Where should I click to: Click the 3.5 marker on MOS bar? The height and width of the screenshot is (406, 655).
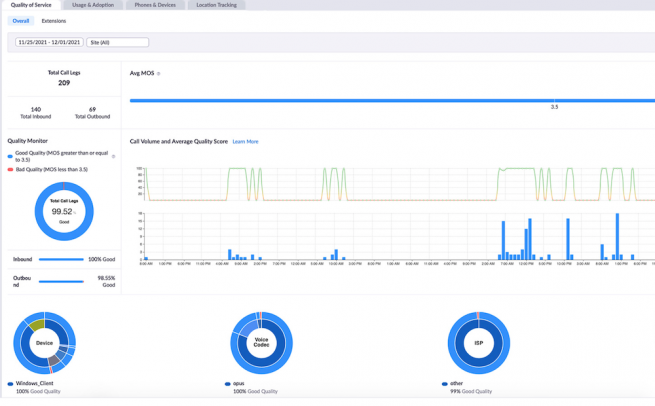coord(554,107)
